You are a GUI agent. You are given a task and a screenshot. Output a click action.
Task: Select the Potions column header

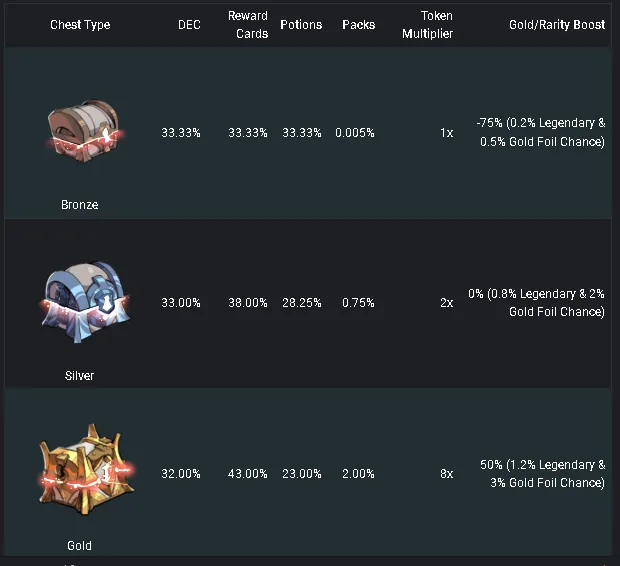click(x=301, y=25)
